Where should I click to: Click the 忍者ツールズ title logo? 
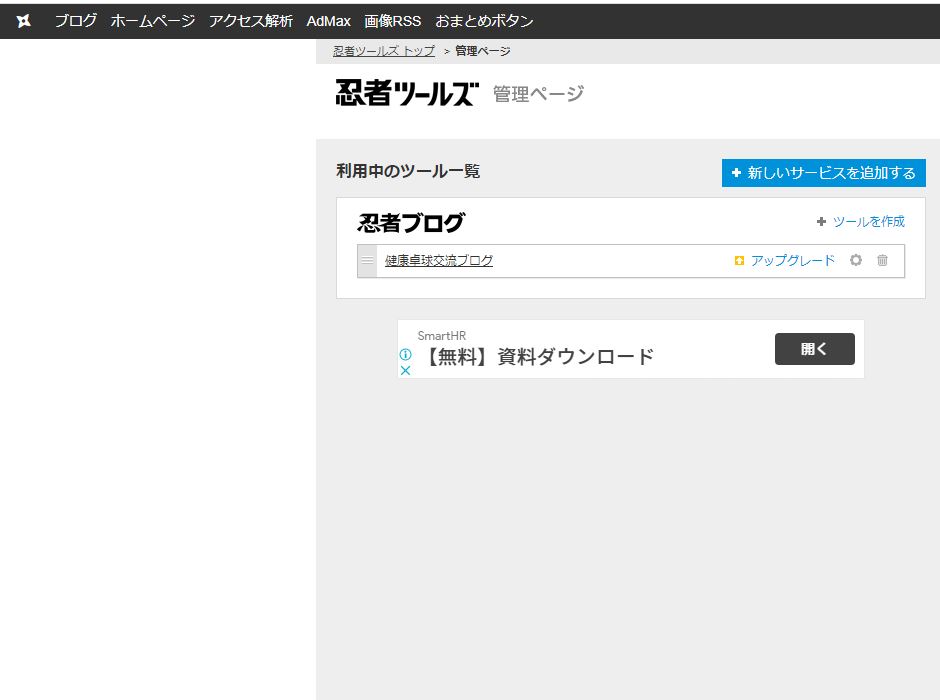(407, 93)
